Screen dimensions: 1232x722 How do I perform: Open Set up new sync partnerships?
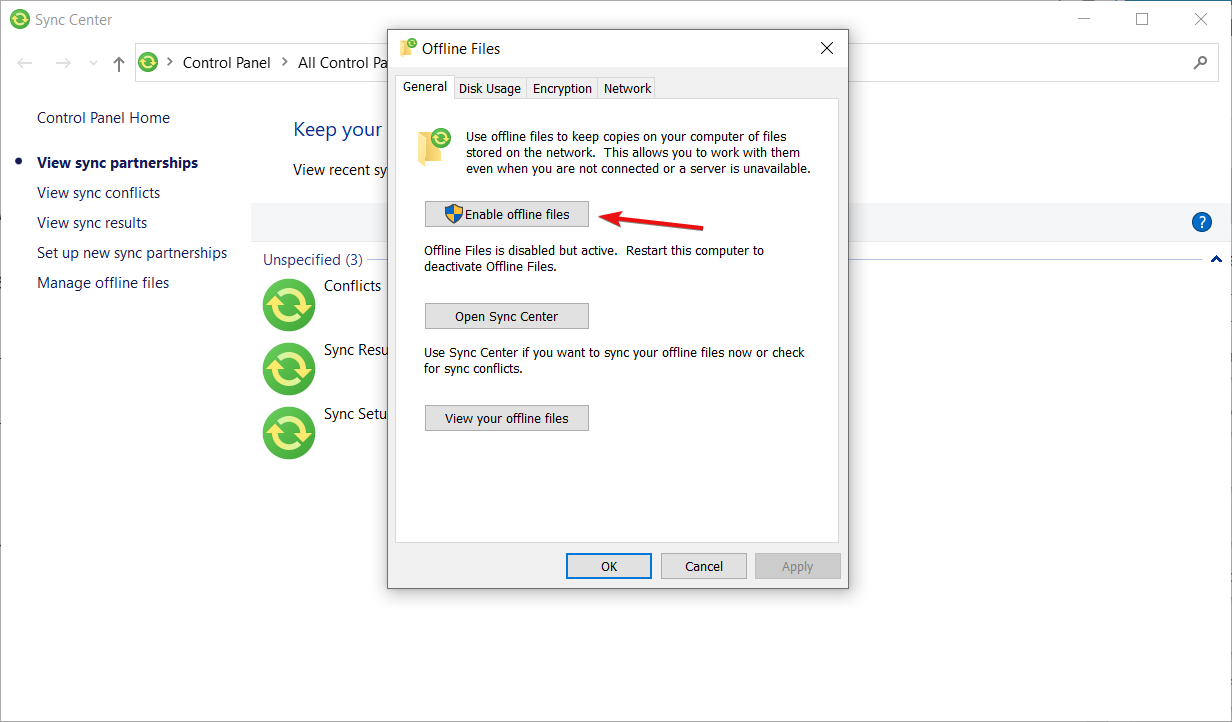click(x=132, y=253)
